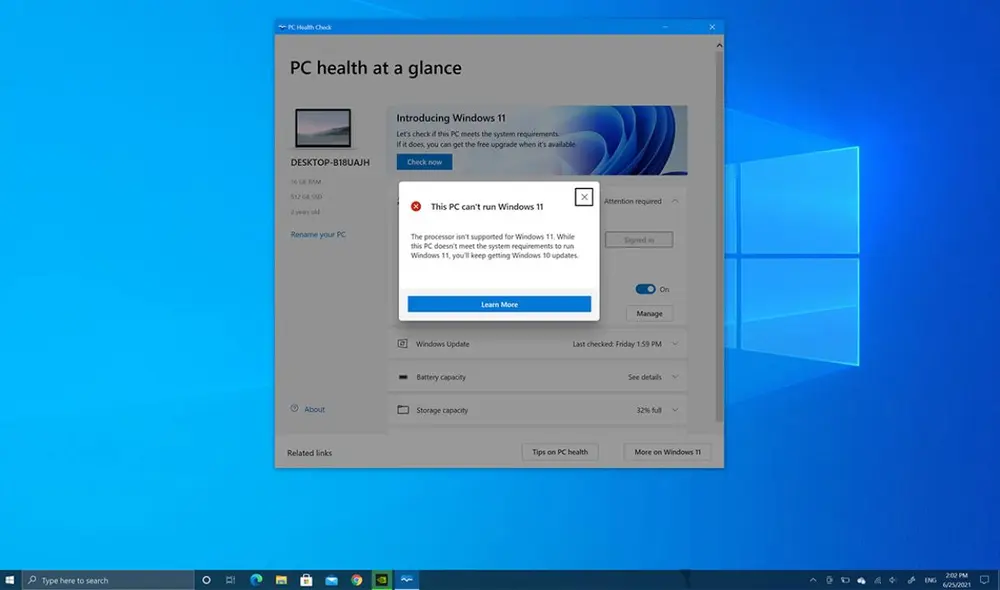The height and width of the screenshot is (590, 1000).
Task: Expand the Storage capacity section
Action: [676, 409]
